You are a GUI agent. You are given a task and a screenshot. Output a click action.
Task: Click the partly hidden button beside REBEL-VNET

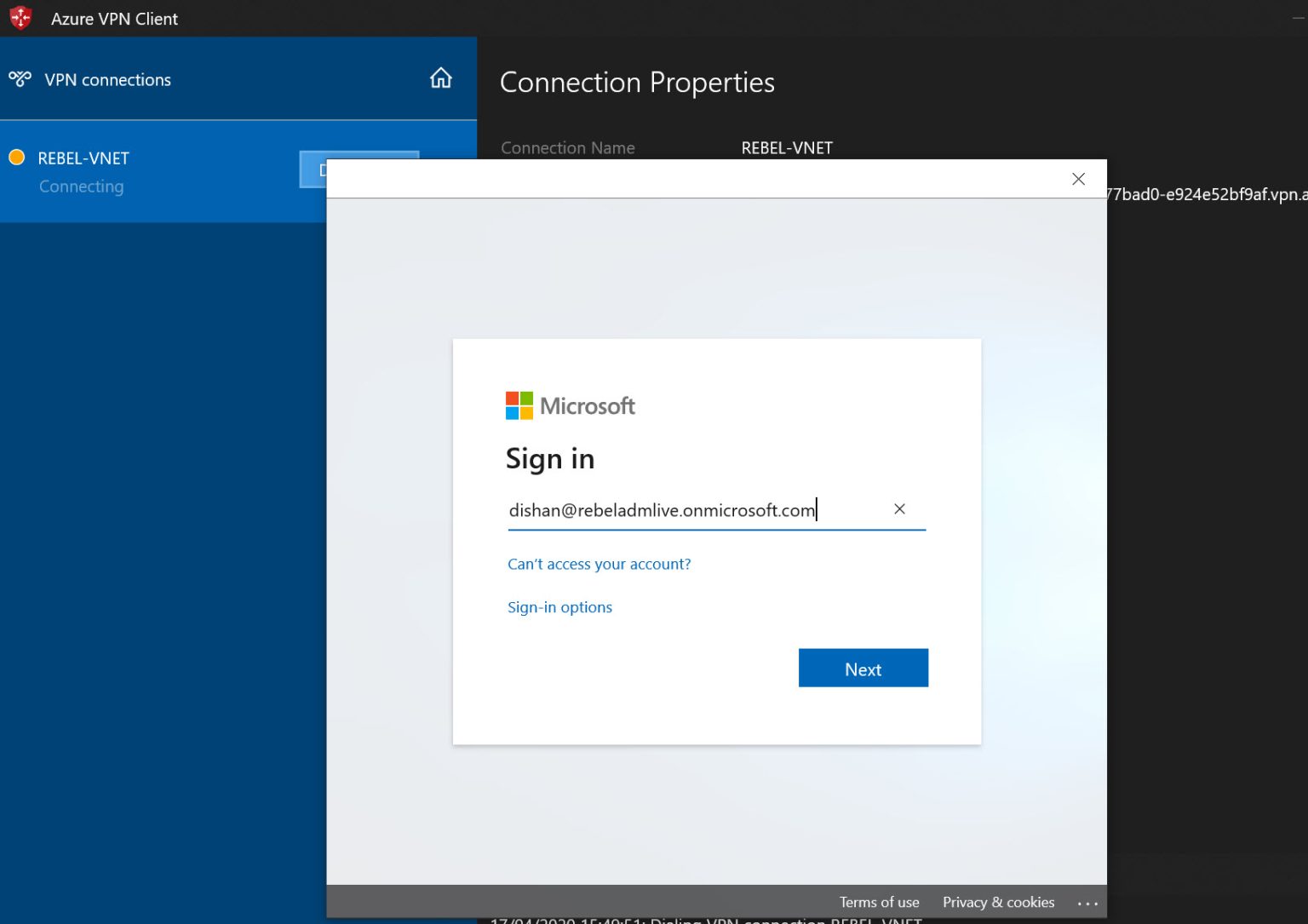tap(313, 169)
